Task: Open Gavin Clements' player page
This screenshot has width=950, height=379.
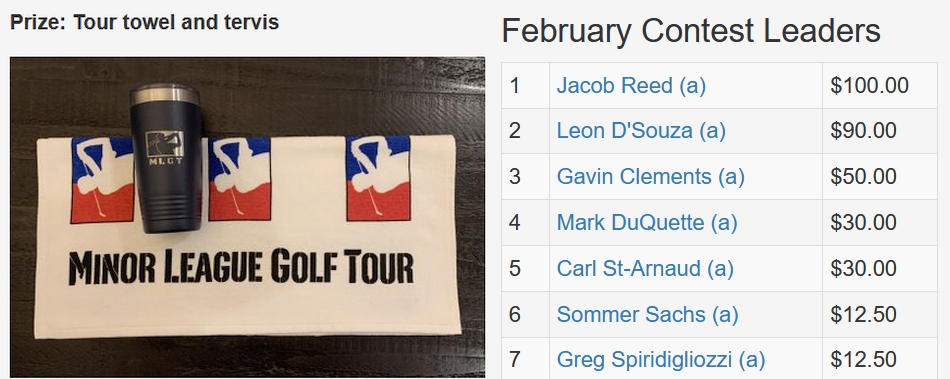Action: pyautogui.click(x=650, y=177)
